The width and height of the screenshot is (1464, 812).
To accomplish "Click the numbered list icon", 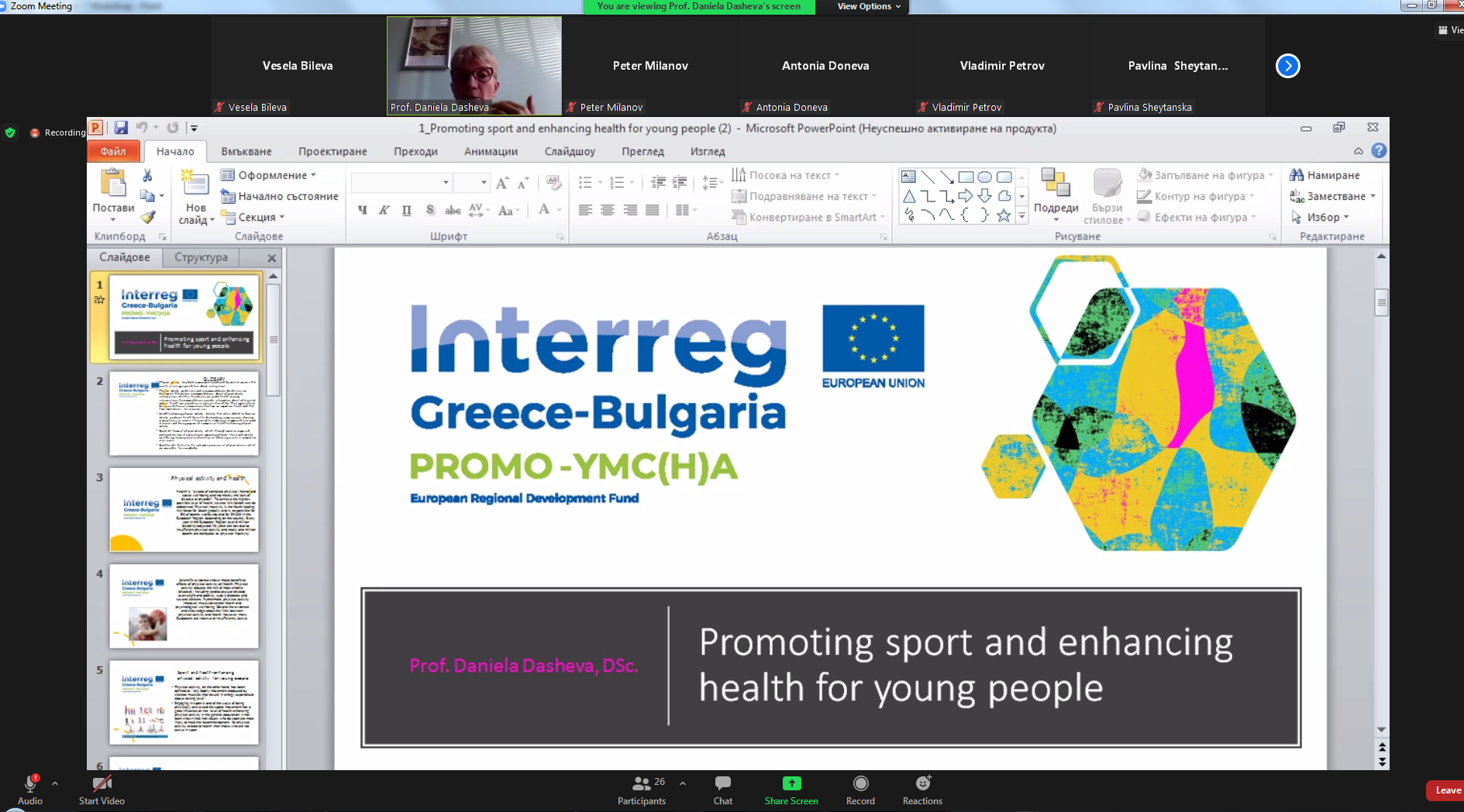I will [617, 183].
